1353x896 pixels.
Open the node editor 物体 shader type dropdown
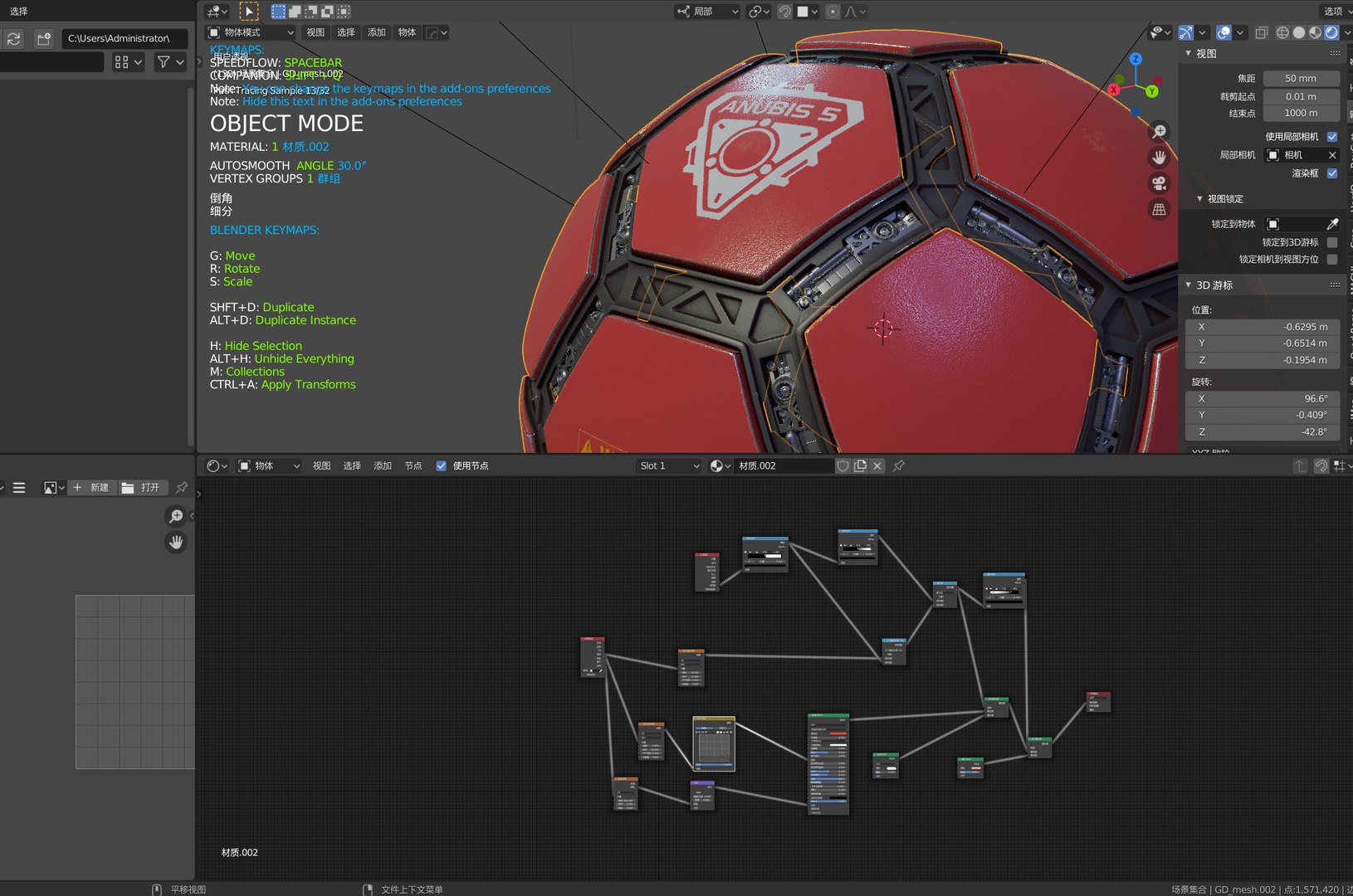coord(269,466)
